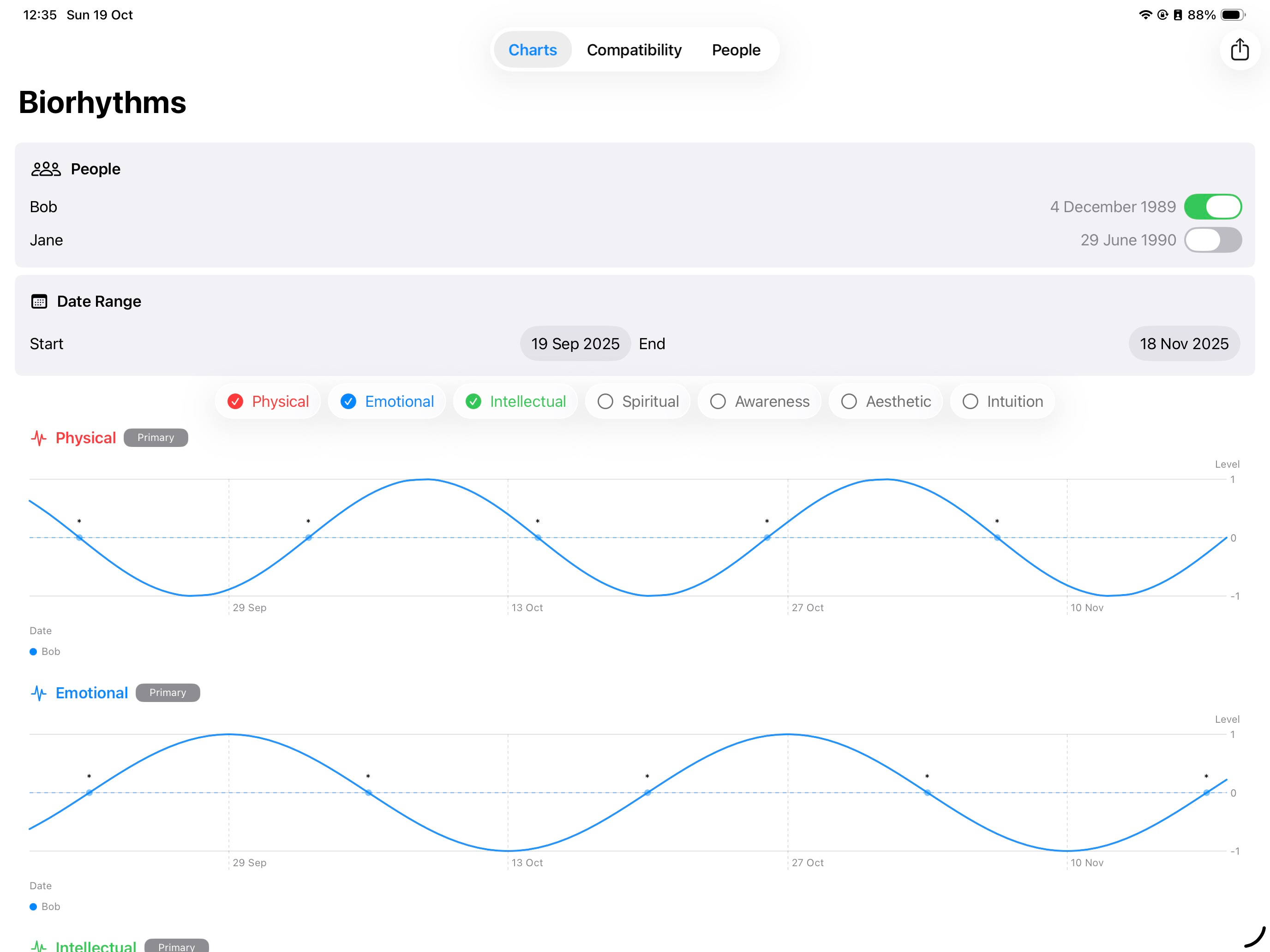
Task: Tap the status bar clock 12:35
Action: pyautogui.click(x=40, y=15)
